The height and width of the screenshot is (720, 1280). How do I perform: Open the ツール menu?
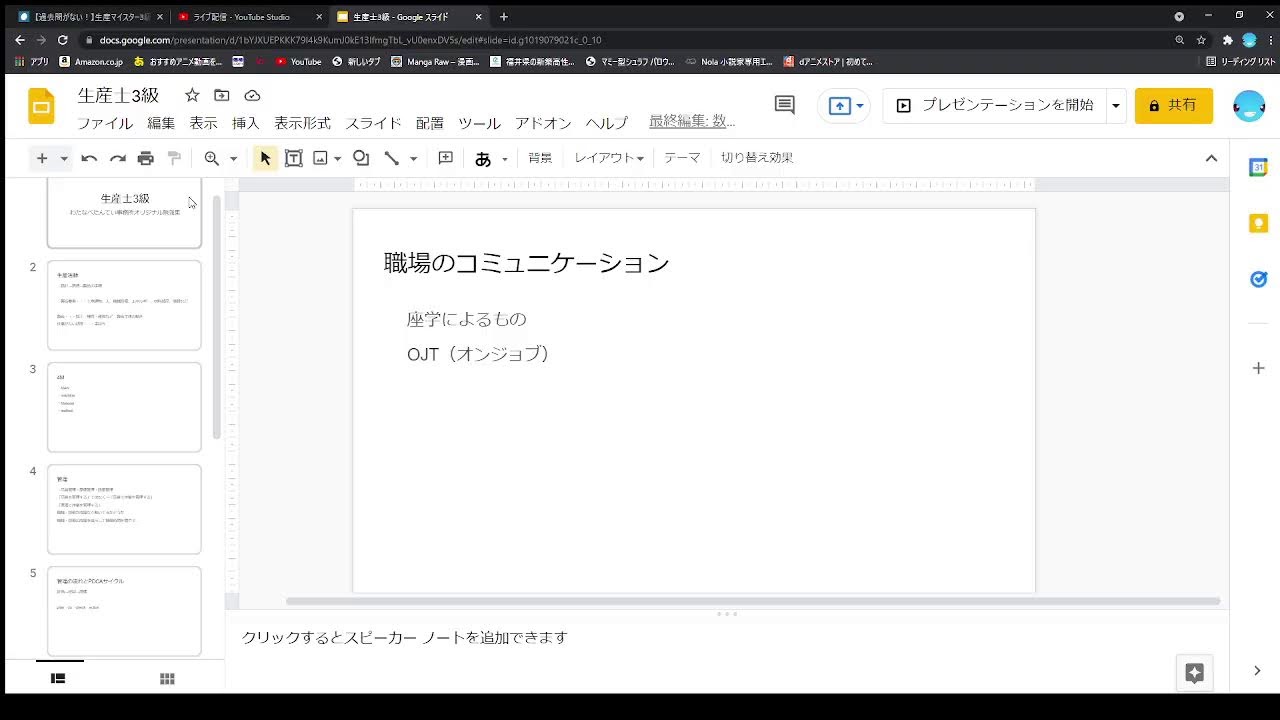pos(479,123)
